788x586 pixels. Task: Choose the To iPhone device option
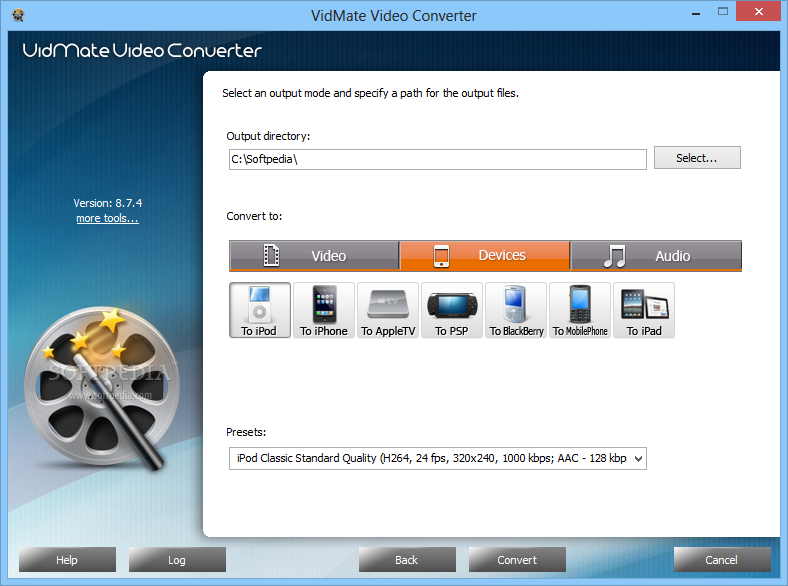tap(324, 310)
